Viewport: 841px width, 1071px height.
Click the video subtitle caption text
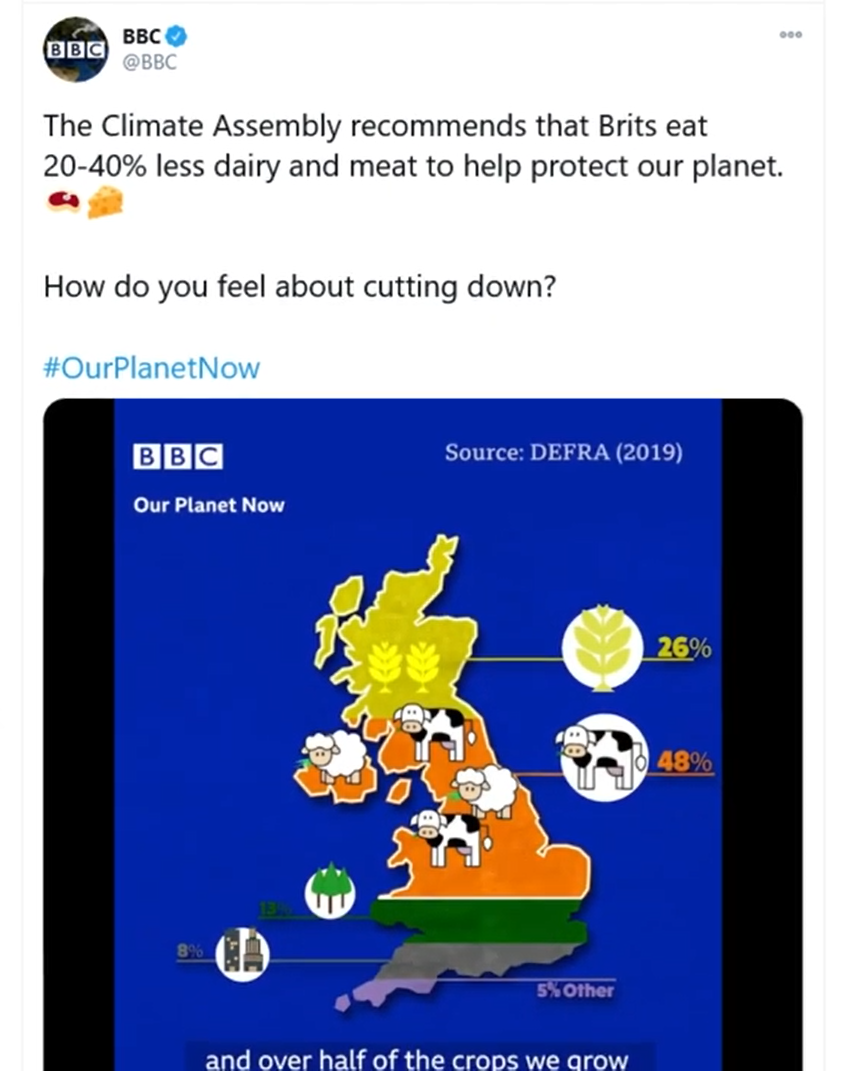click(x=416, y=1058)
